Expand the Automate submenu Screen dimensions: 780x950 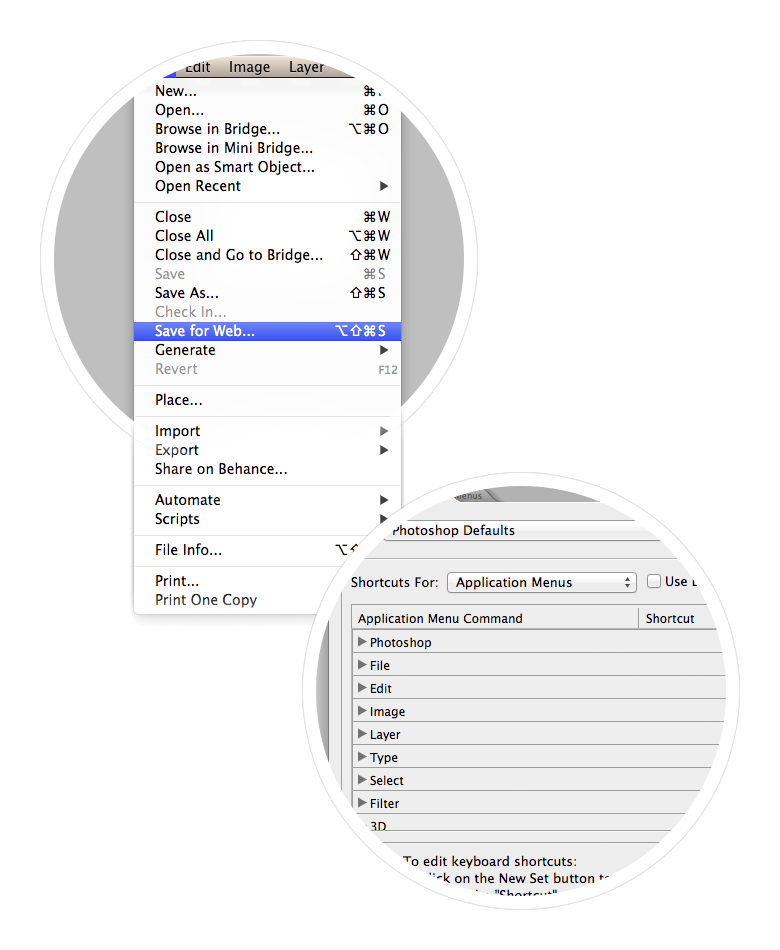(x=267, y=500)
